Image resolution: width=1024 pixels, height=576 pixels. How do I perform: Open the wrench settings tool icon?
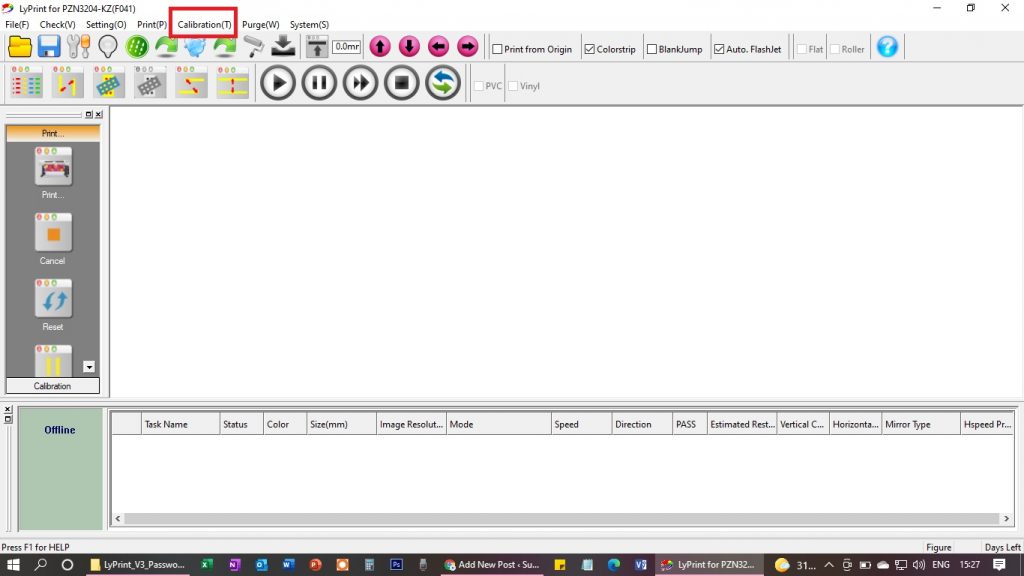78,47
